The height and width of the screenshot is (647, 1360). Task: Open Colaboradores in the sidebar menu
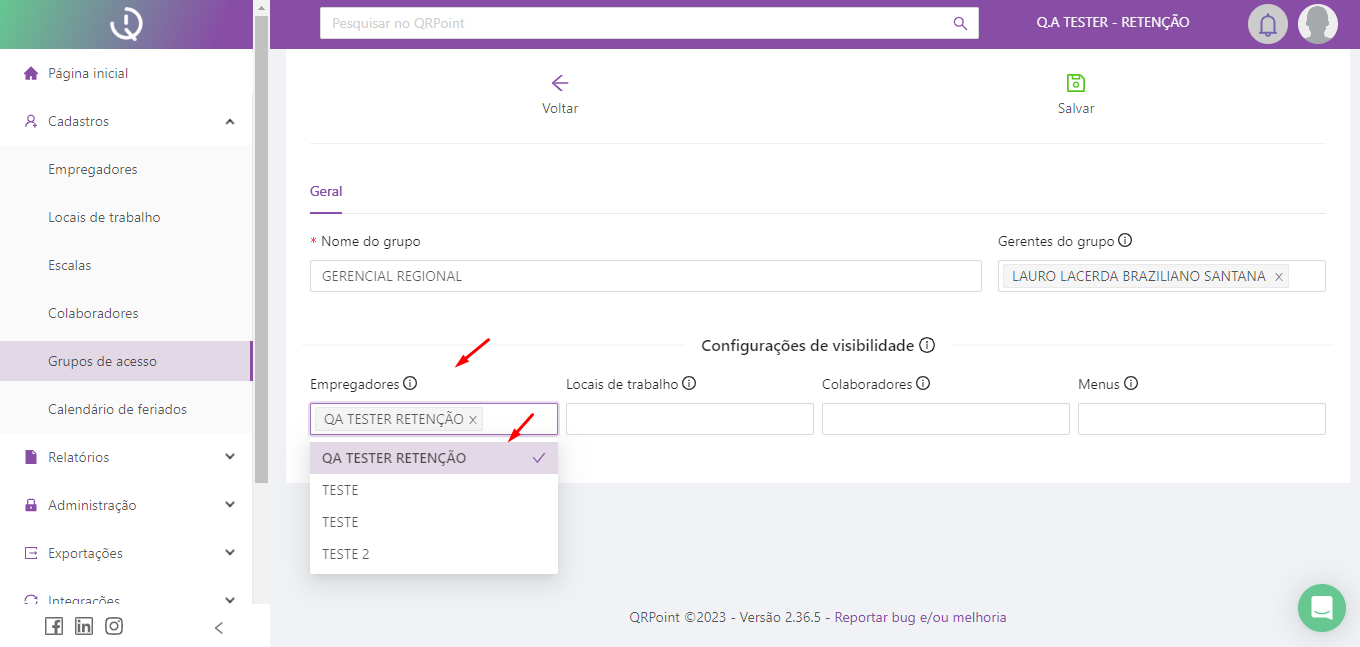click(x=93, y=313)
